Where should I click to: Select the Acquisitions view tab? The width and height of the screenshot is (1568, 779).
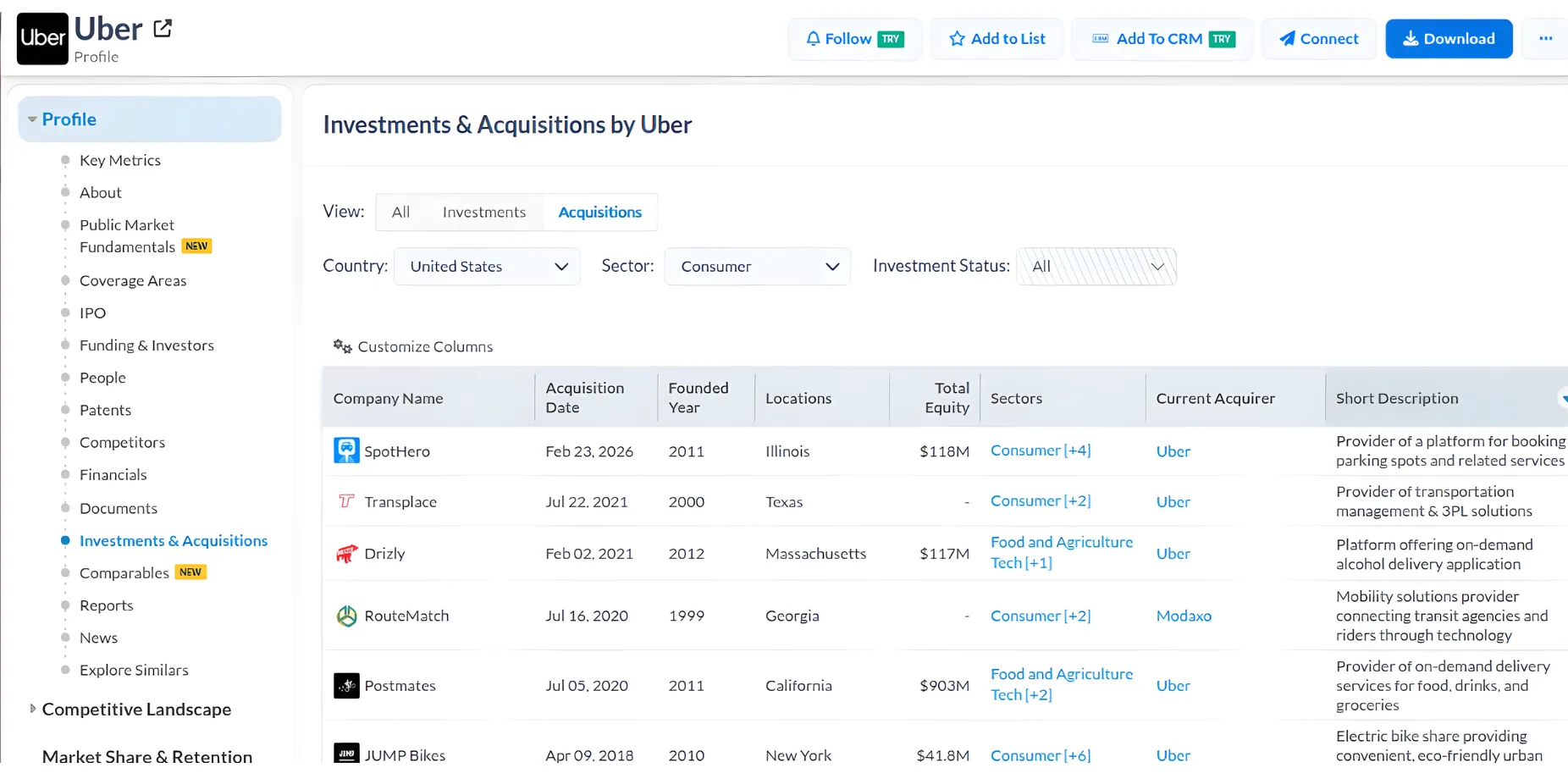pos(599,213)
